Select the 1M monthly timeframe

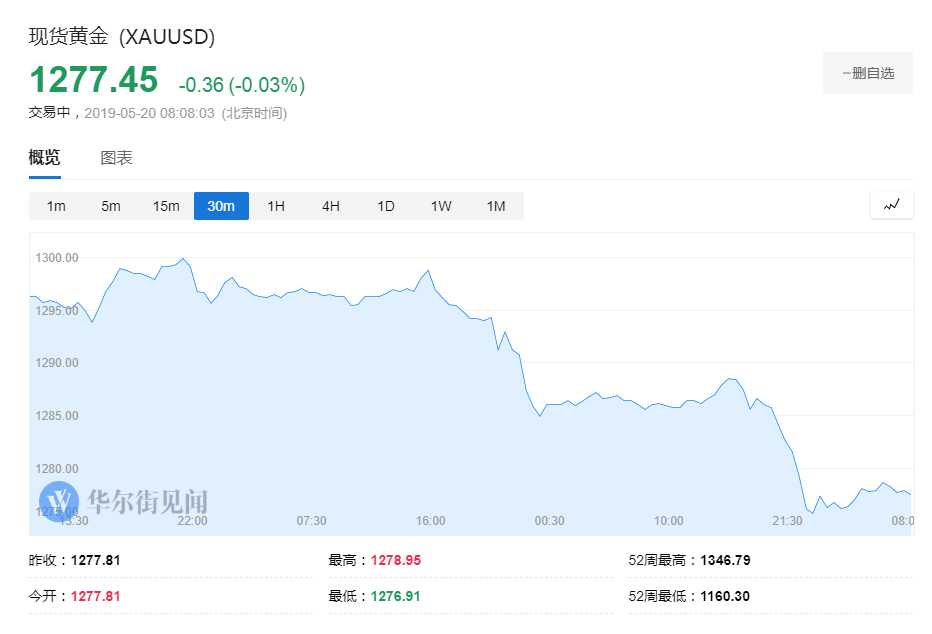(x=496, y=205)
